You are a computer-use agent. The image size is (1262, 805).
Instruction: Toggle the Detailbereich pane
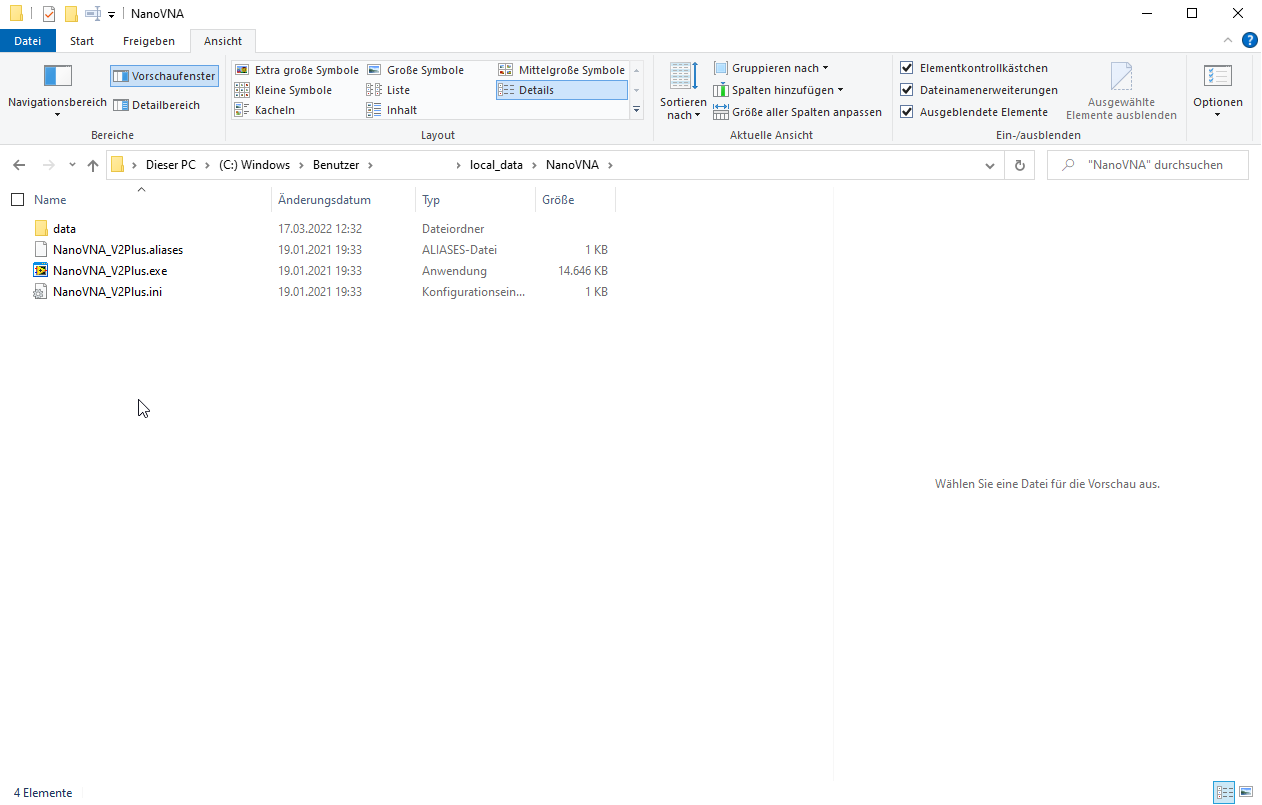[x=156, y=105]
